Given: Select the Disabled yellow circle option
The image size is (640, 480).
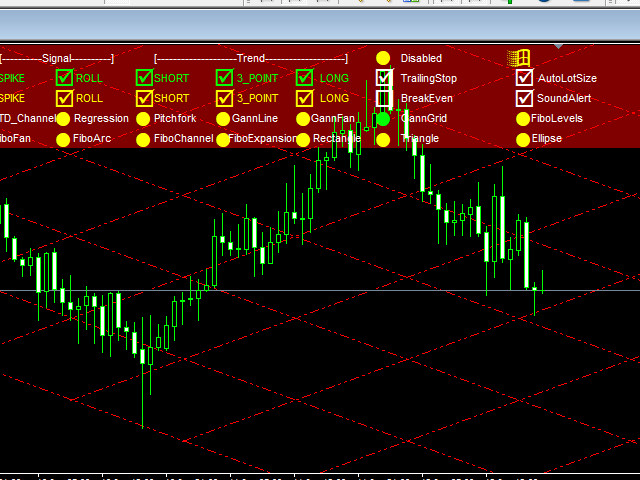Looking at the screenshot, I should point(383,58).
